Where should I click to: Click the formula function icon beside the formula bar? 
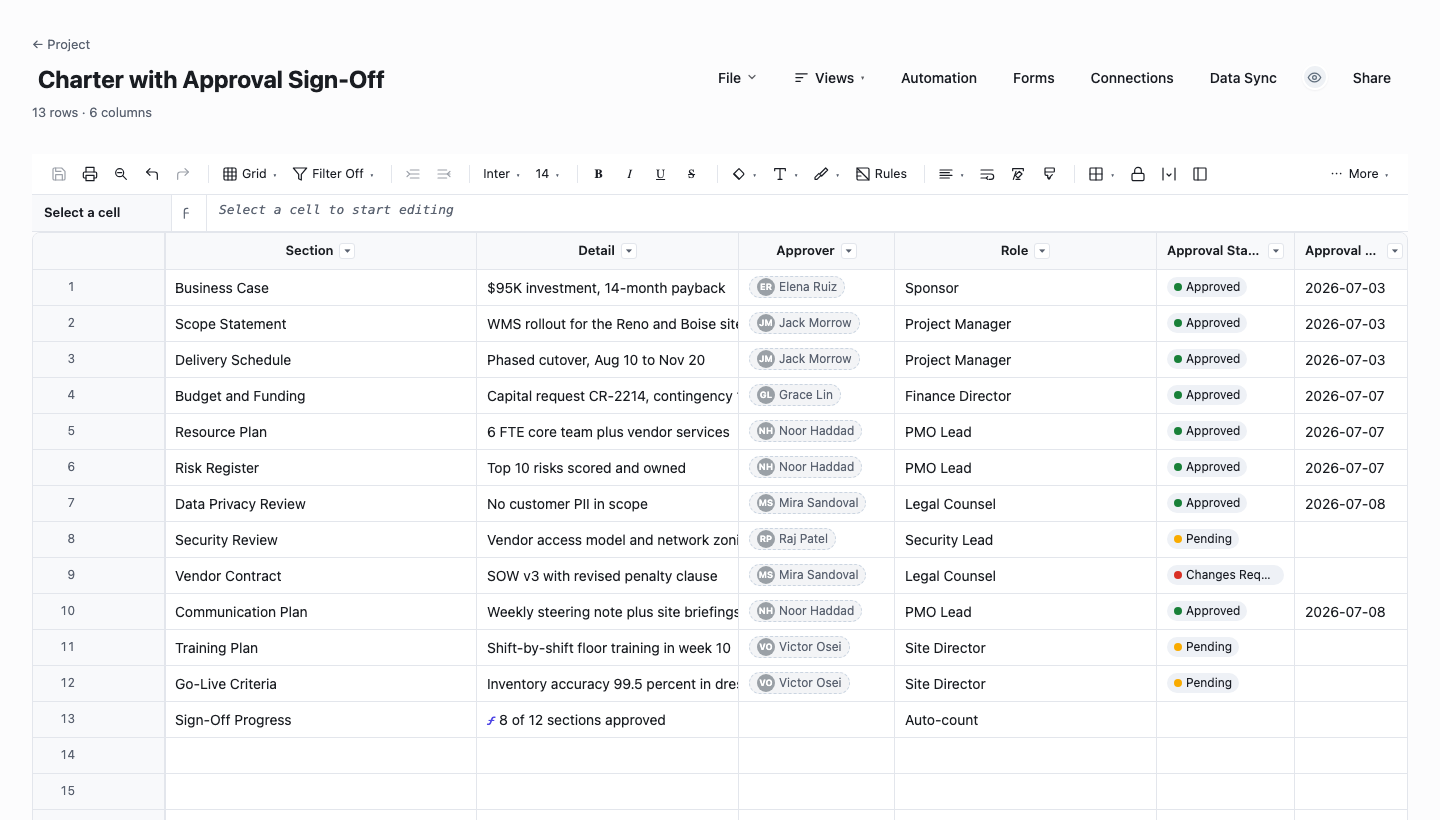click(186, 213)
